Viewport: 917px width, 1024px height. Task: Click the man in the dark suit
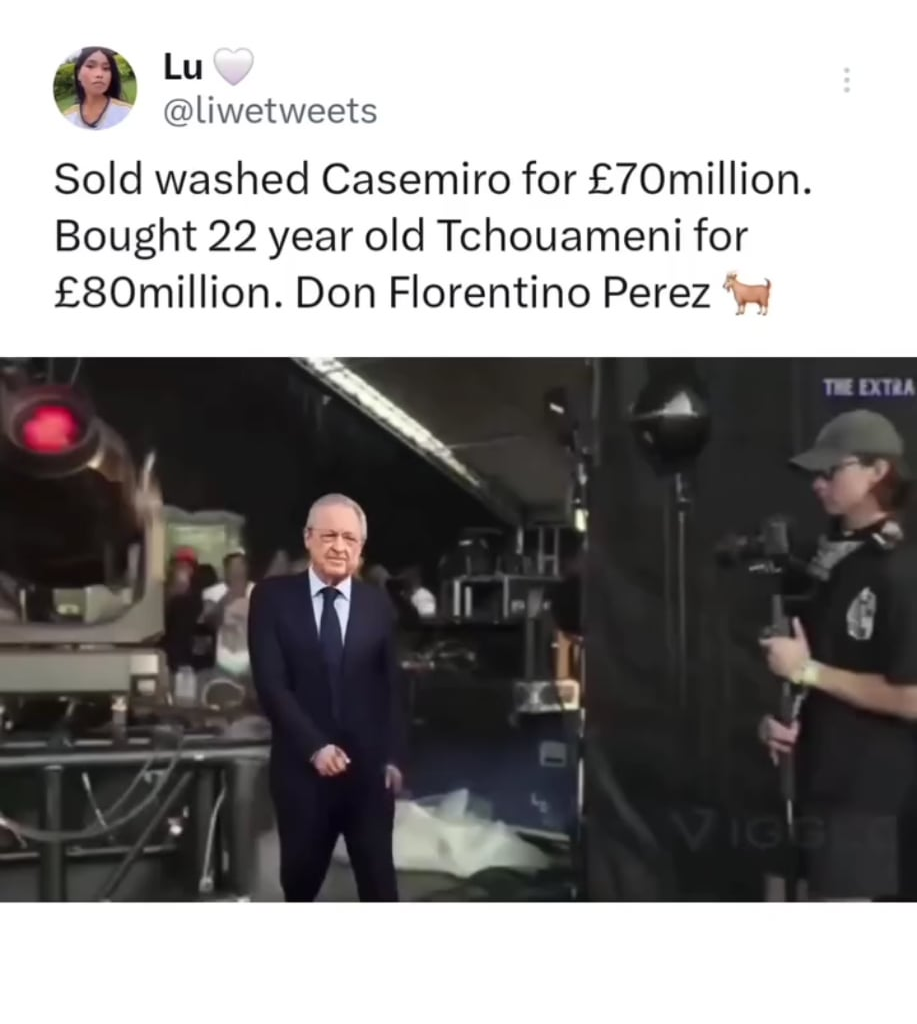click(327, 697)
